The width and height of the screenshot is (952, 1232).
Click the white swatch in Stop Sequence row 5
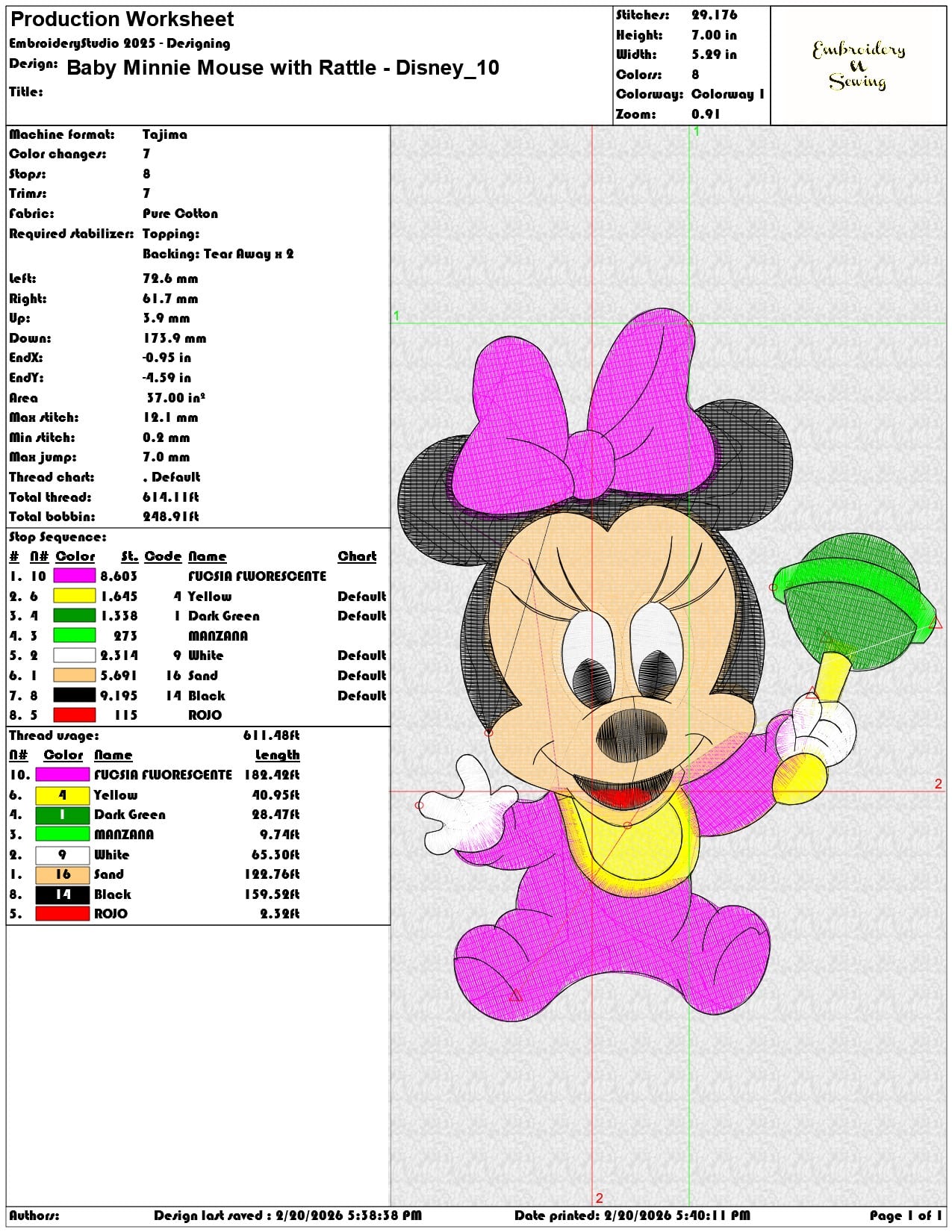[75, 656]
